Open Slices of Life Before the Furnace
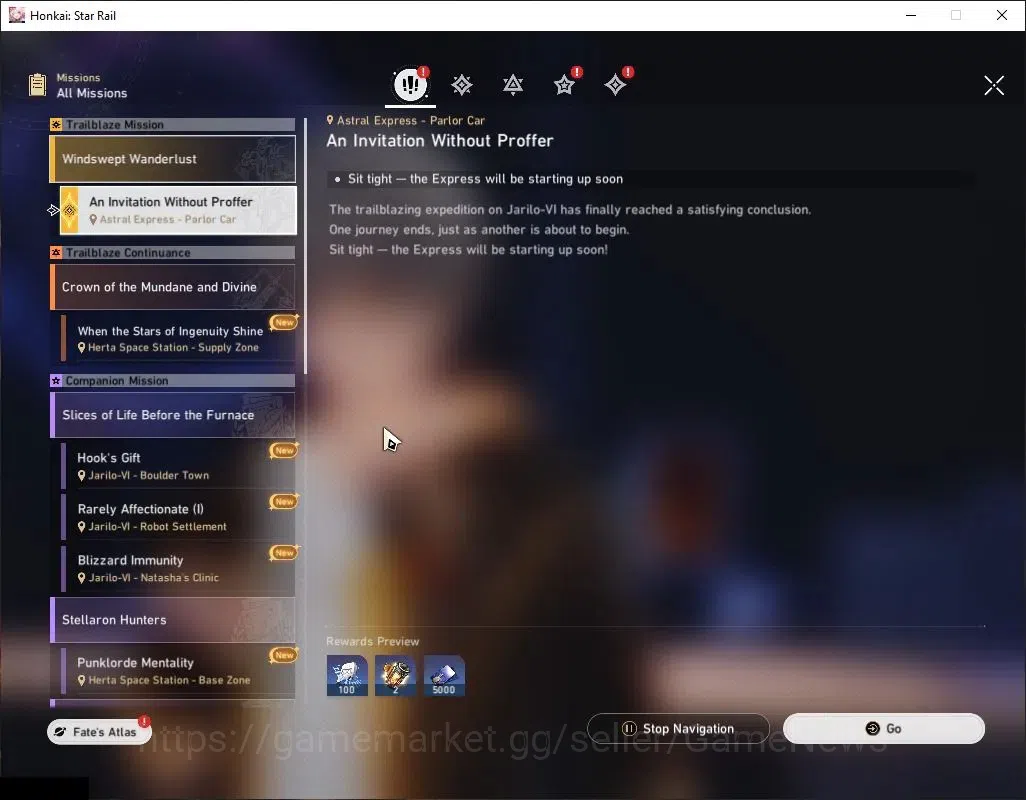The width and height of the screenshot is (1026, 800). point(173,415)
